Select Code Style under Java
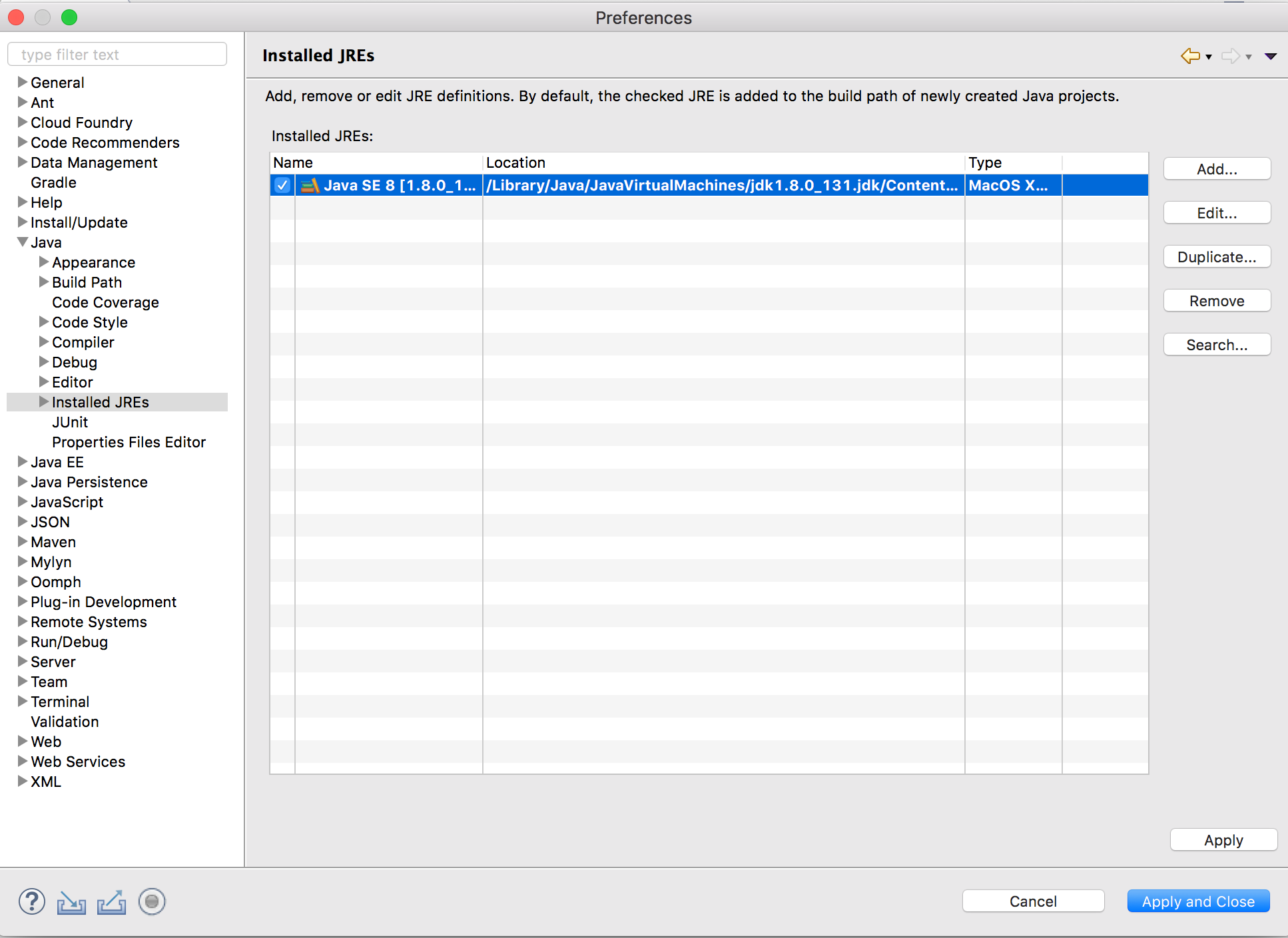The height and width of the screenshot is (938, 1288). pyautogui.click(x=90, y=322)
